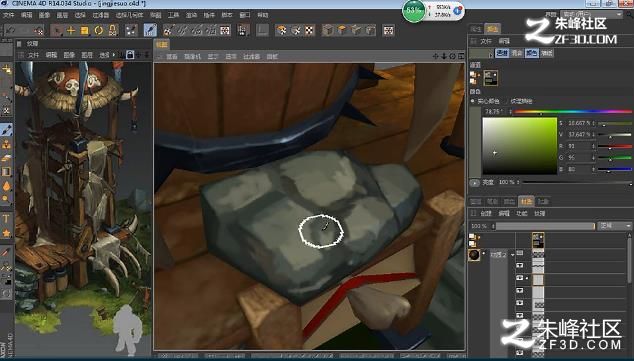Click the rainbow hue slider
This screenshot has width=634, height=361.
click(x=573, y=112)
